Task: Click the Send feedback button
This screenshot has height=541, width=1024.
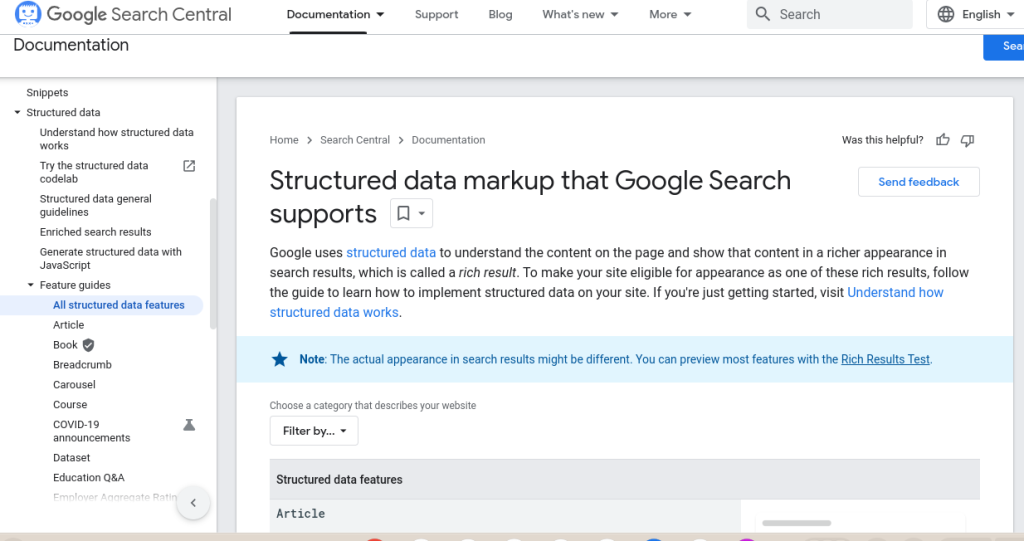Action: [x=918, y=182]
